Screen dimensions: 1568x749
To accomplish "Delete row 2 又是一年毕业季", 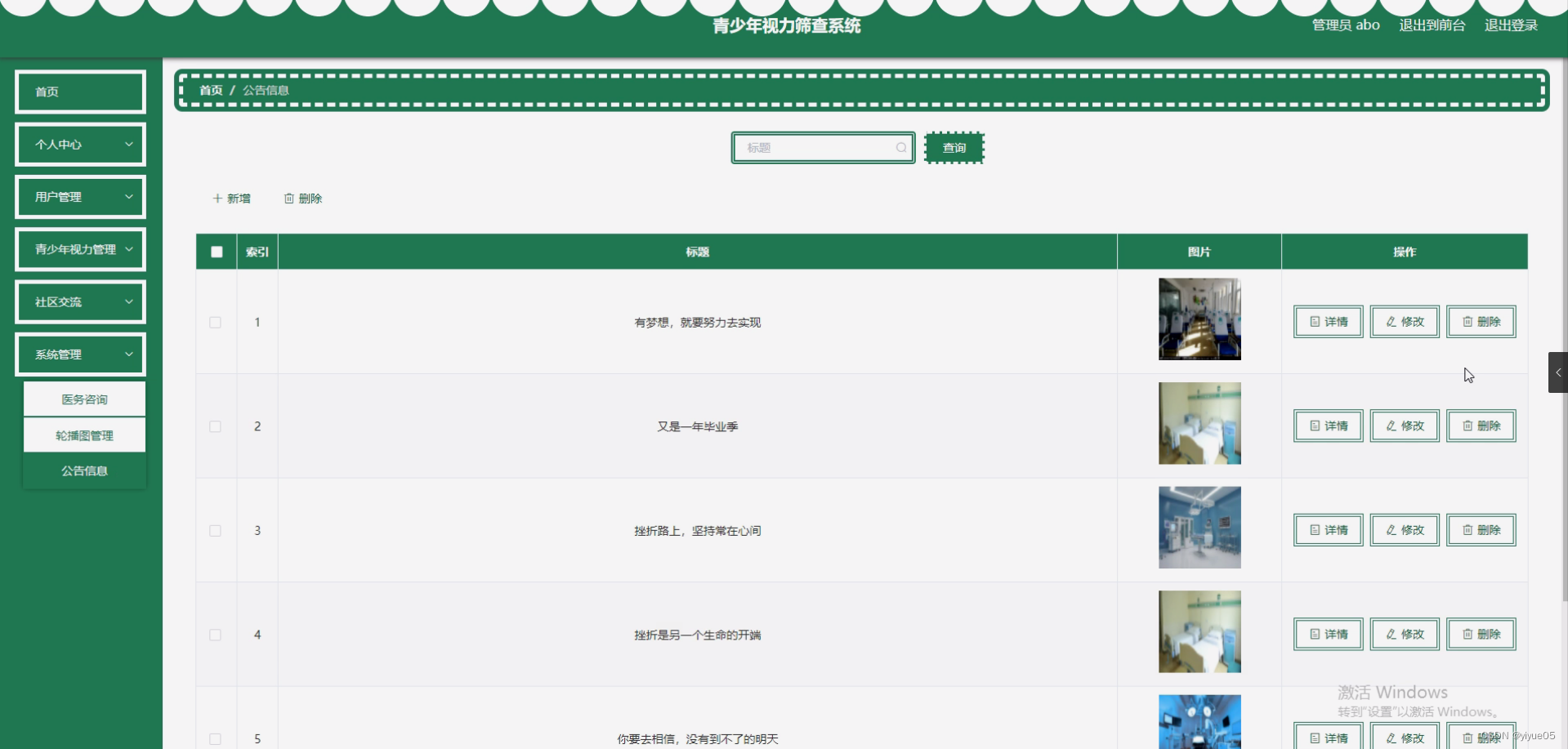I will [x=1481, y=426].
